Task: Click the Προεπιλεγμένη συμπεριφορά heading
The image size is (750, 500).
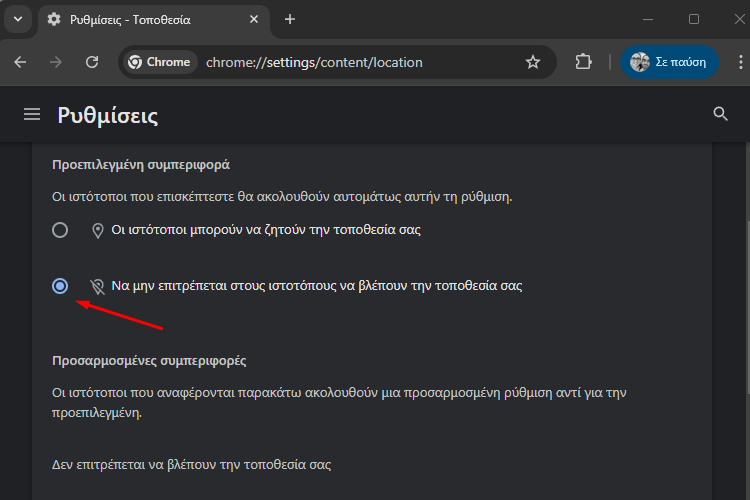Action: [141, 165]
